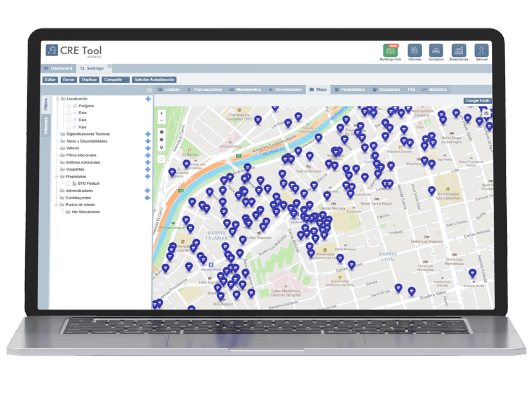This screenshot has width=532, height=398.
Task: Click the map layers icon under Google Earth
Action: [486, 113]
